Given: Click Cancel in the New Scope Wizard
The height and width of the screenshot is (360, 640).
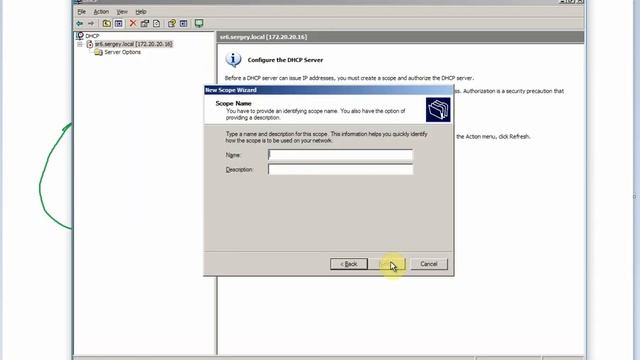Looking at the screenshot, I should [x=429, y=264].
